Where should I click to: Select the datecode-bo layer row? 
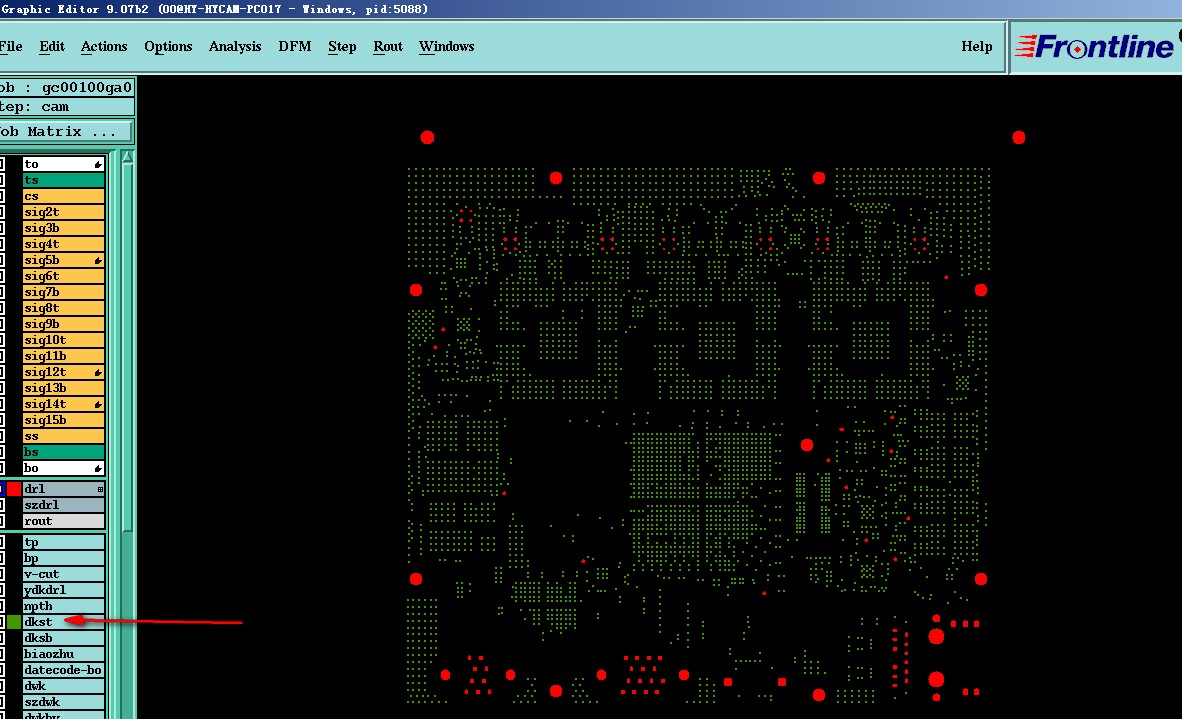[x=63, y=670]
